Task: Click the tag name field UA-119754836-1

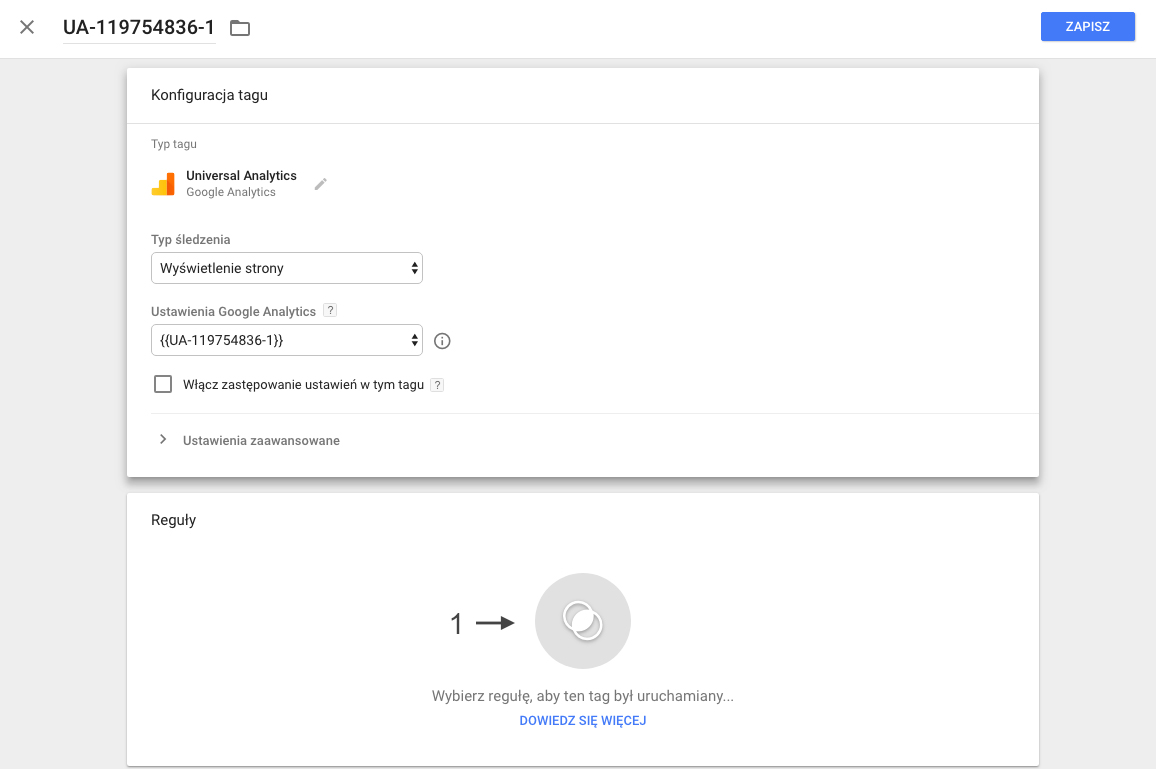Action: tap(139, 27)
